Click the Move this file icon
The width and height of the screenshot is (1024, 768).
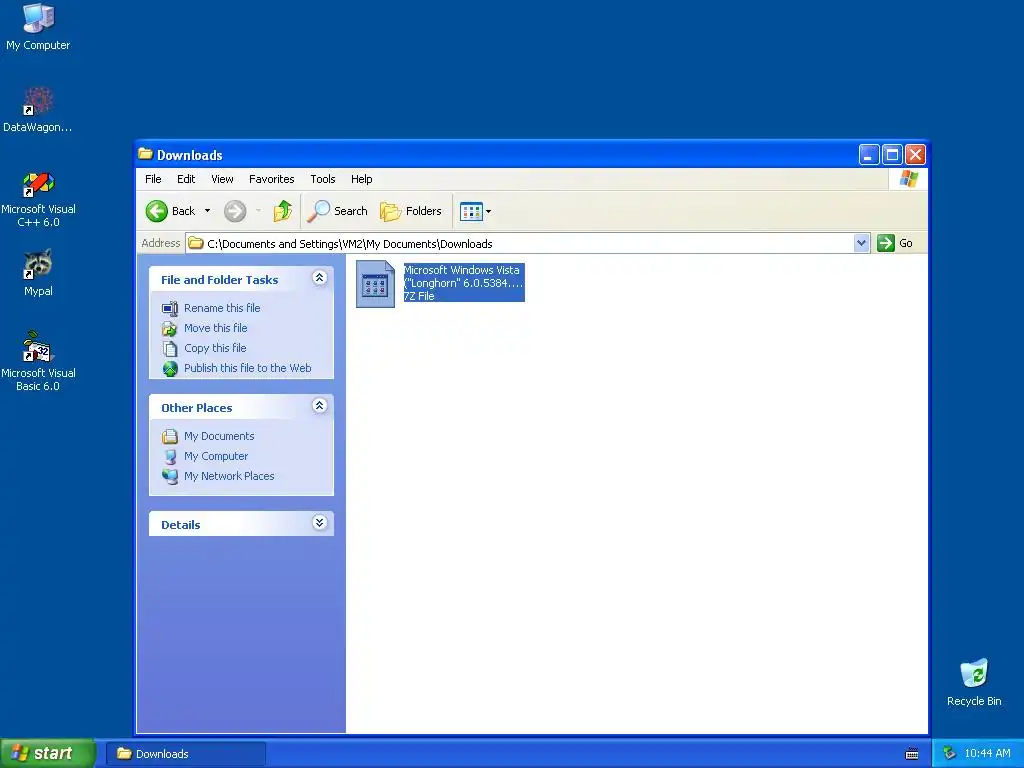pyautogui.click(x=170, y=328)
